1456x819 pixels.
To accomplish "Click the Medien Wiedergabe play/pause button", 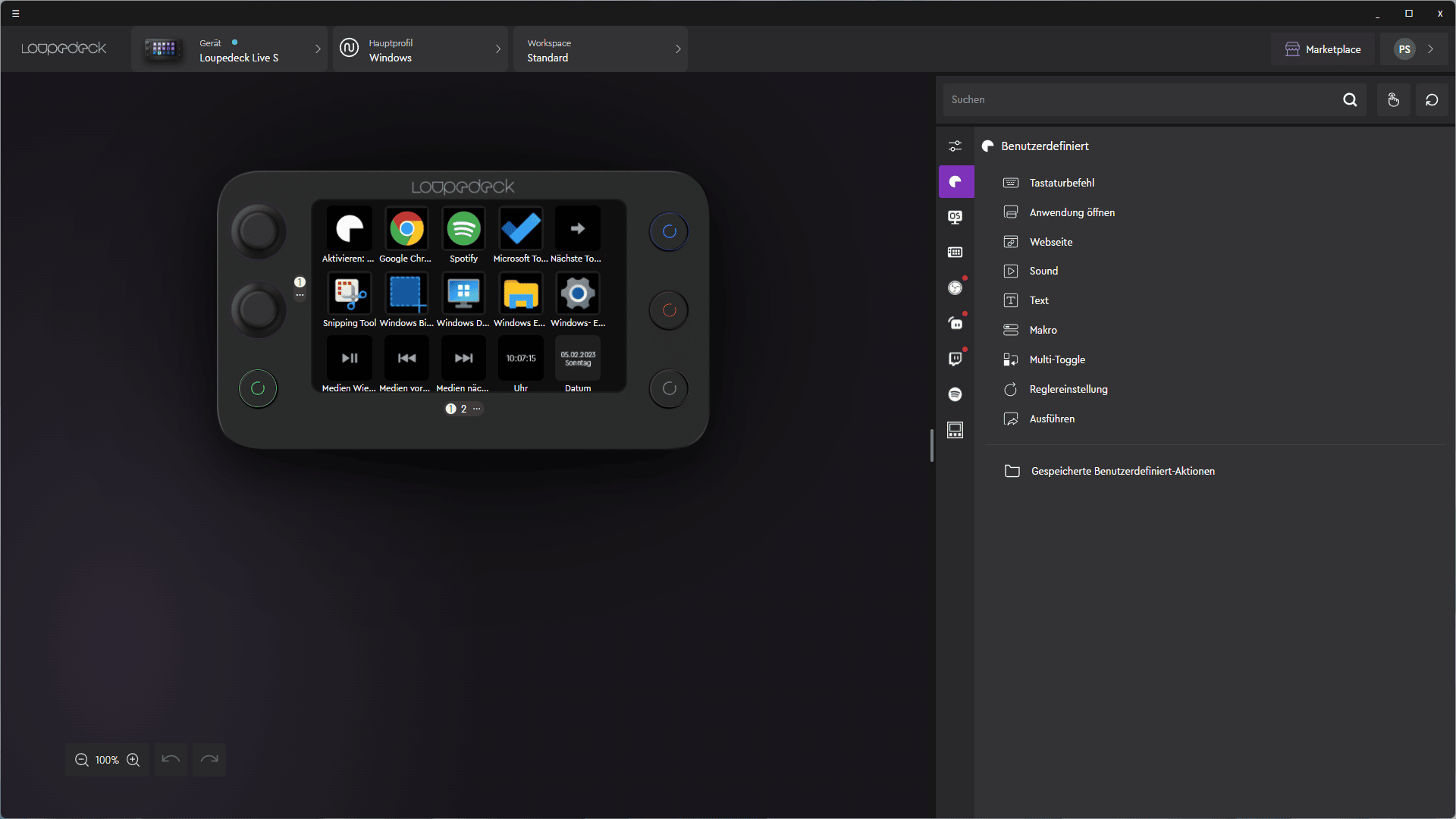I will 350,358.
